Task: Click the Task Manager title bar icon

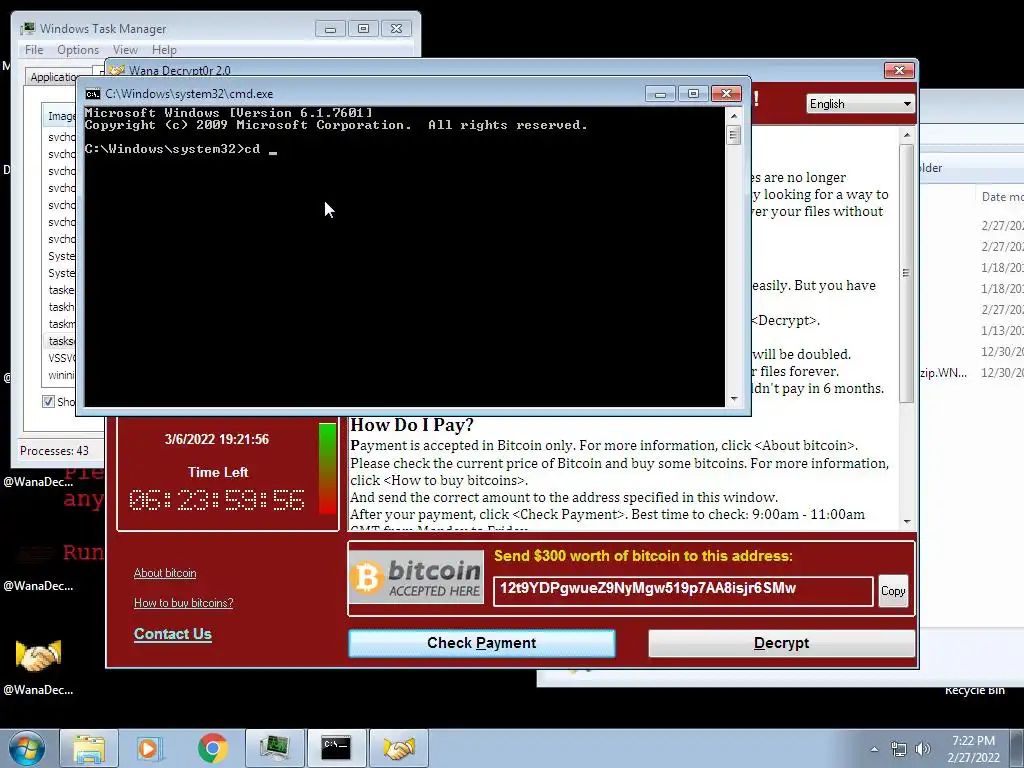Action: point(27,29)
